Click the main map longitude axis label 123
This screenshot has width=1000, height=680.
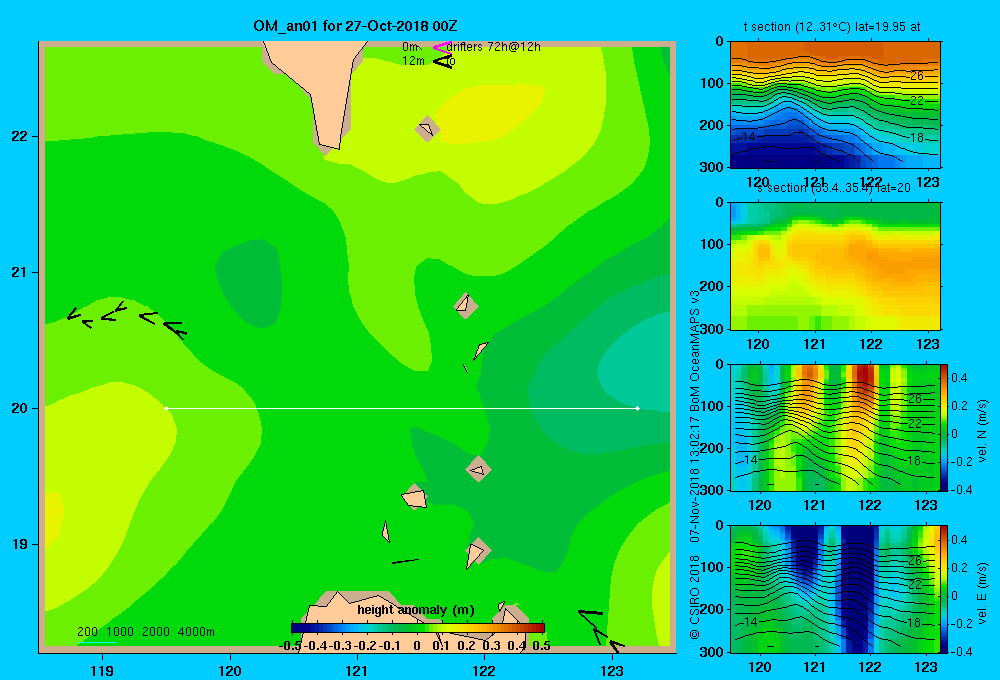[612, 670]
